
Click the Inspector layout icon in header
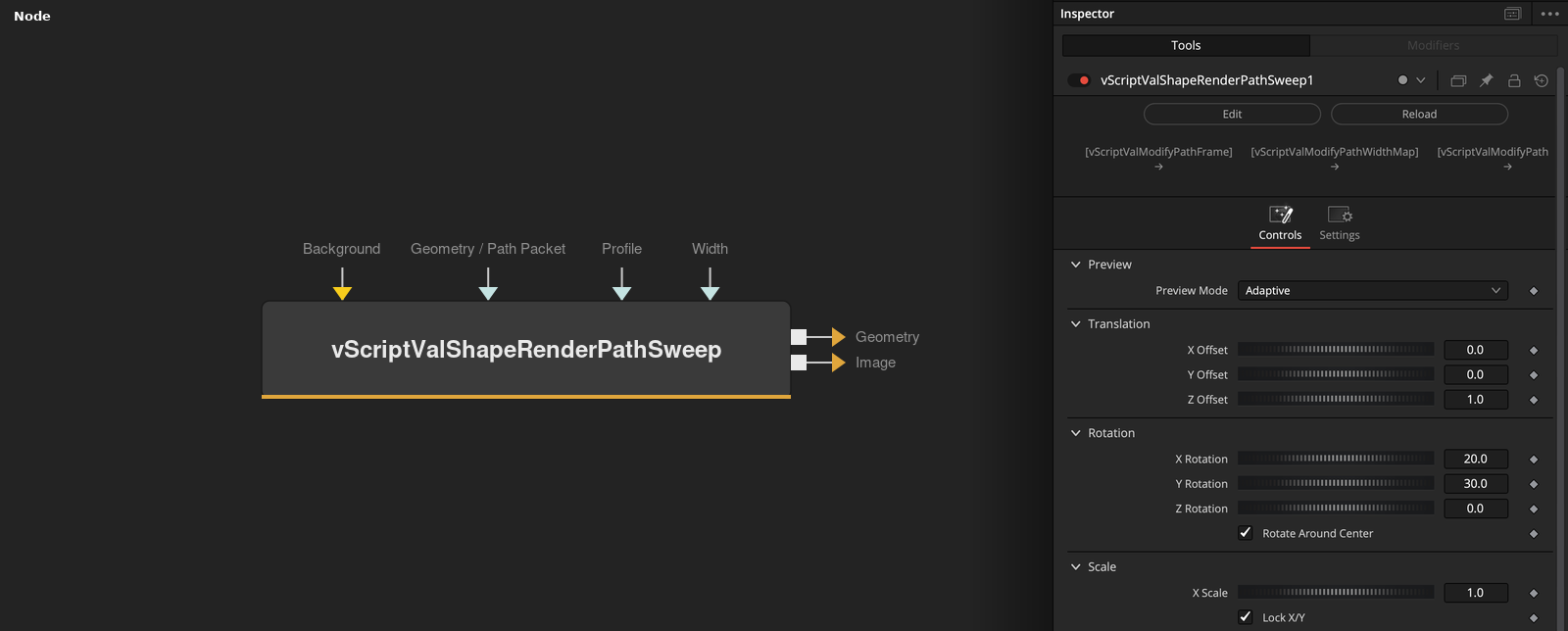1512,14
